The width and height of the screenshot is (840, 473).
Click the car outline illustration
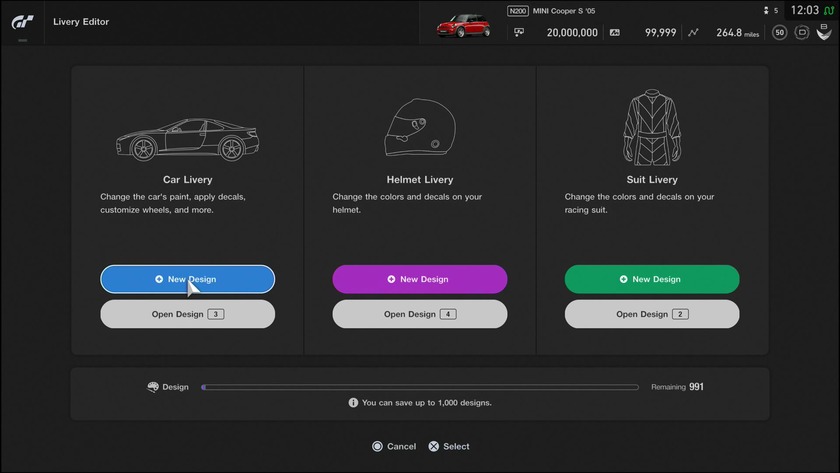[x=187, y=139]
